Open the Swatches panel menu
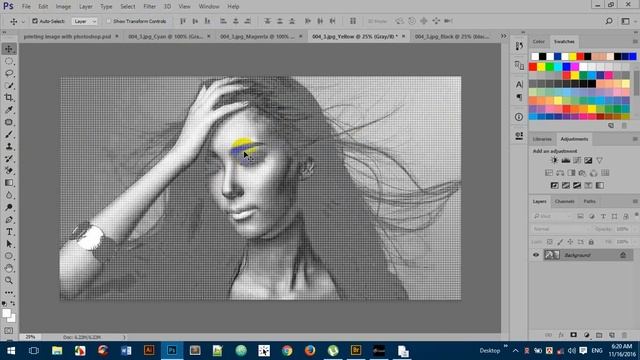The width and height of the screenshot is (640, 360). tap(635, 42)
